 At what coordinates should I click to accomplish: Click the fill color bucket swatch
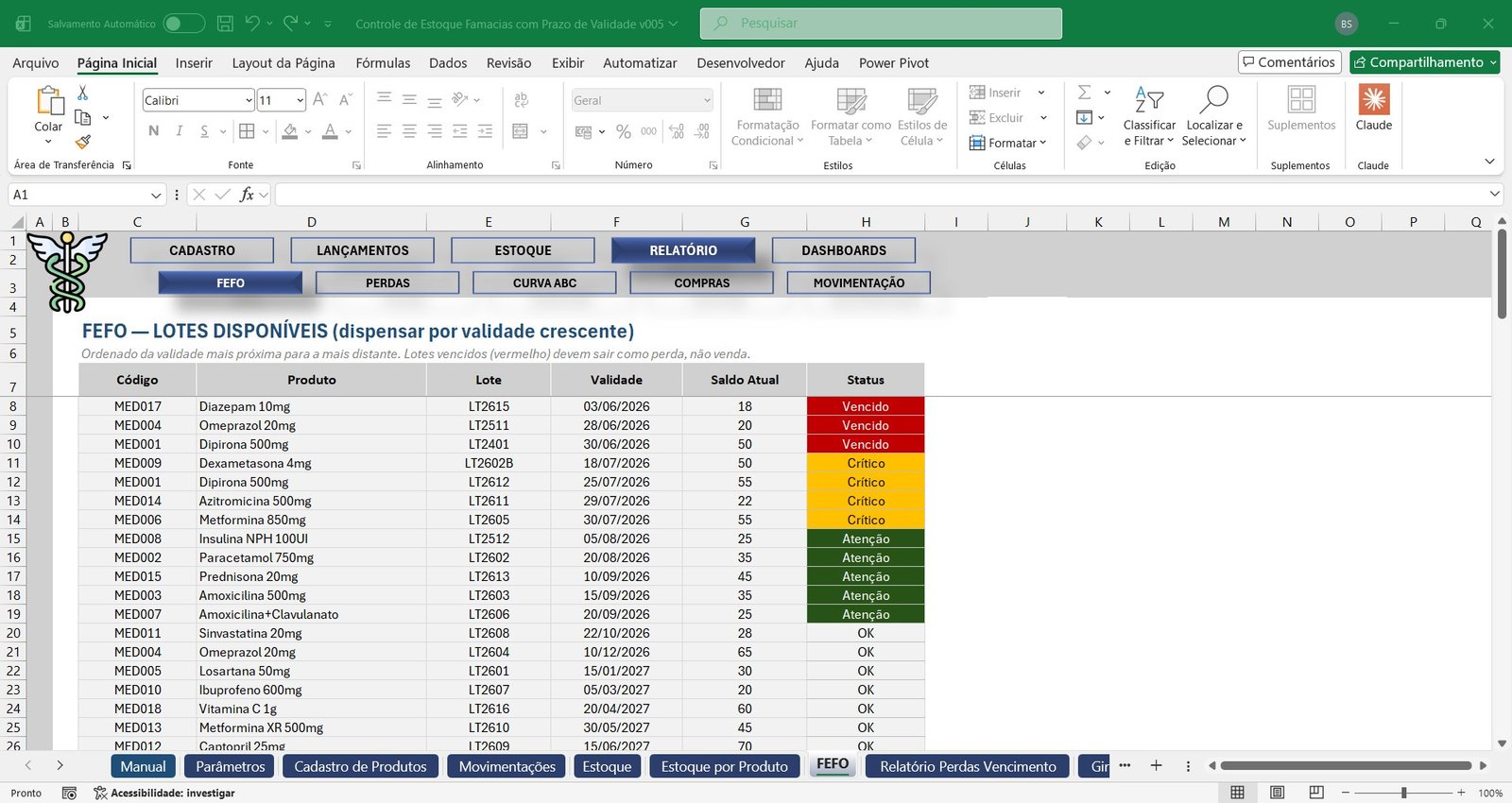[290, 131]
